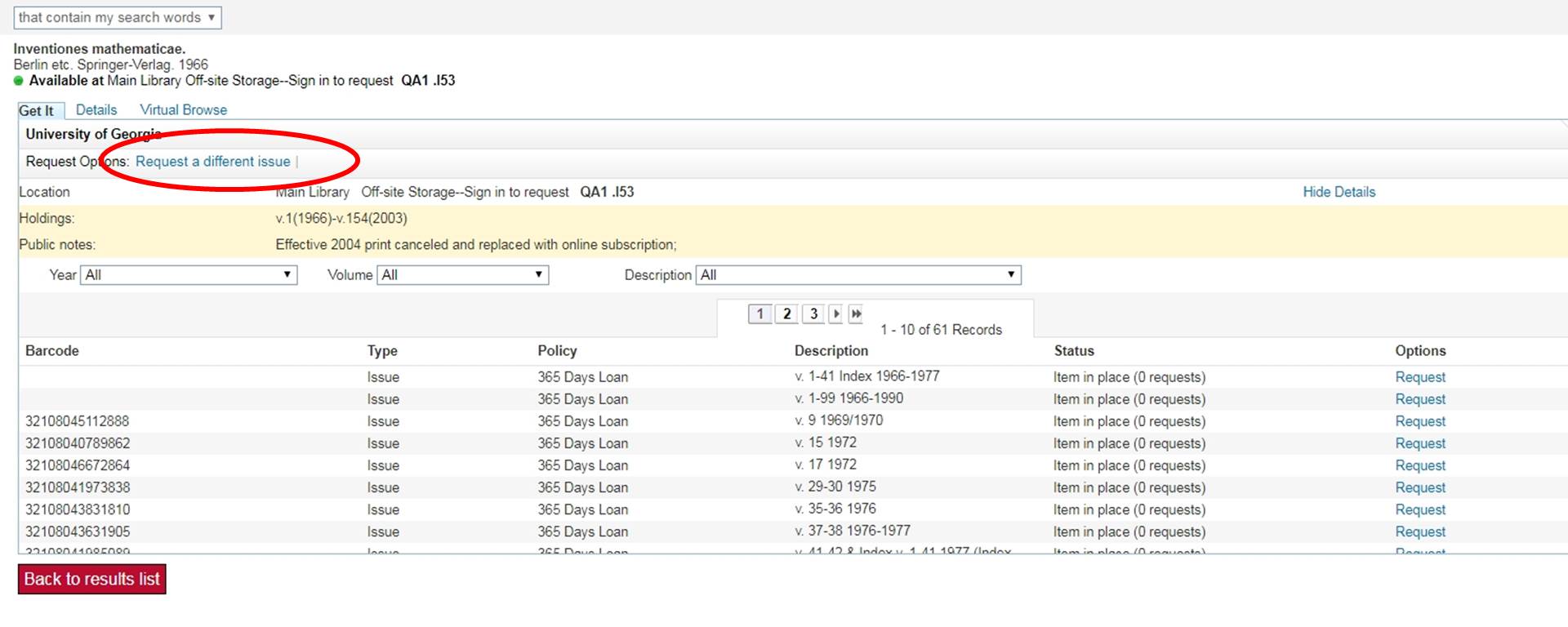Image resolution: width=1568 pixels, height=627 pixels.
Task: Open the Volume filter dropdown
Action: click(462, 275)
